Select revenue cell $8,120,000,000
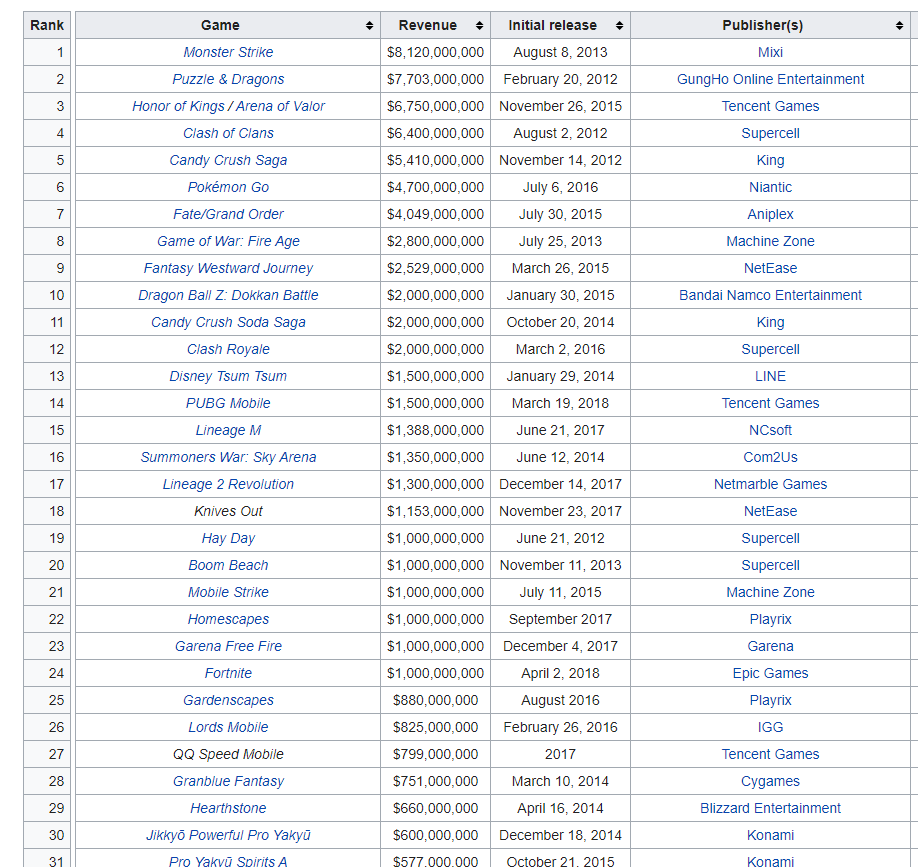 point(436,52)
